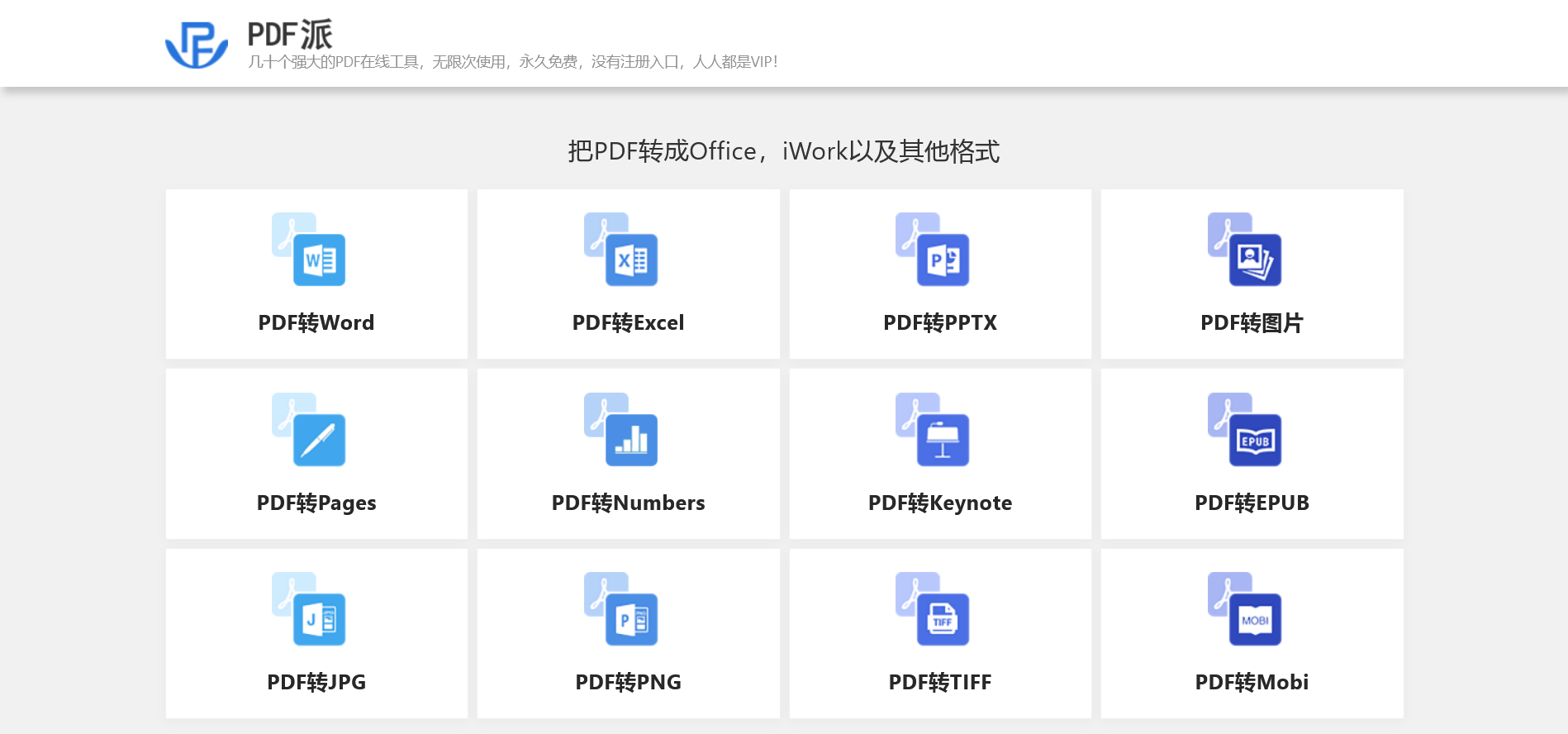Click the PDF转Excel label
This screenshot has height=734, width=1568.
point(629,322)
